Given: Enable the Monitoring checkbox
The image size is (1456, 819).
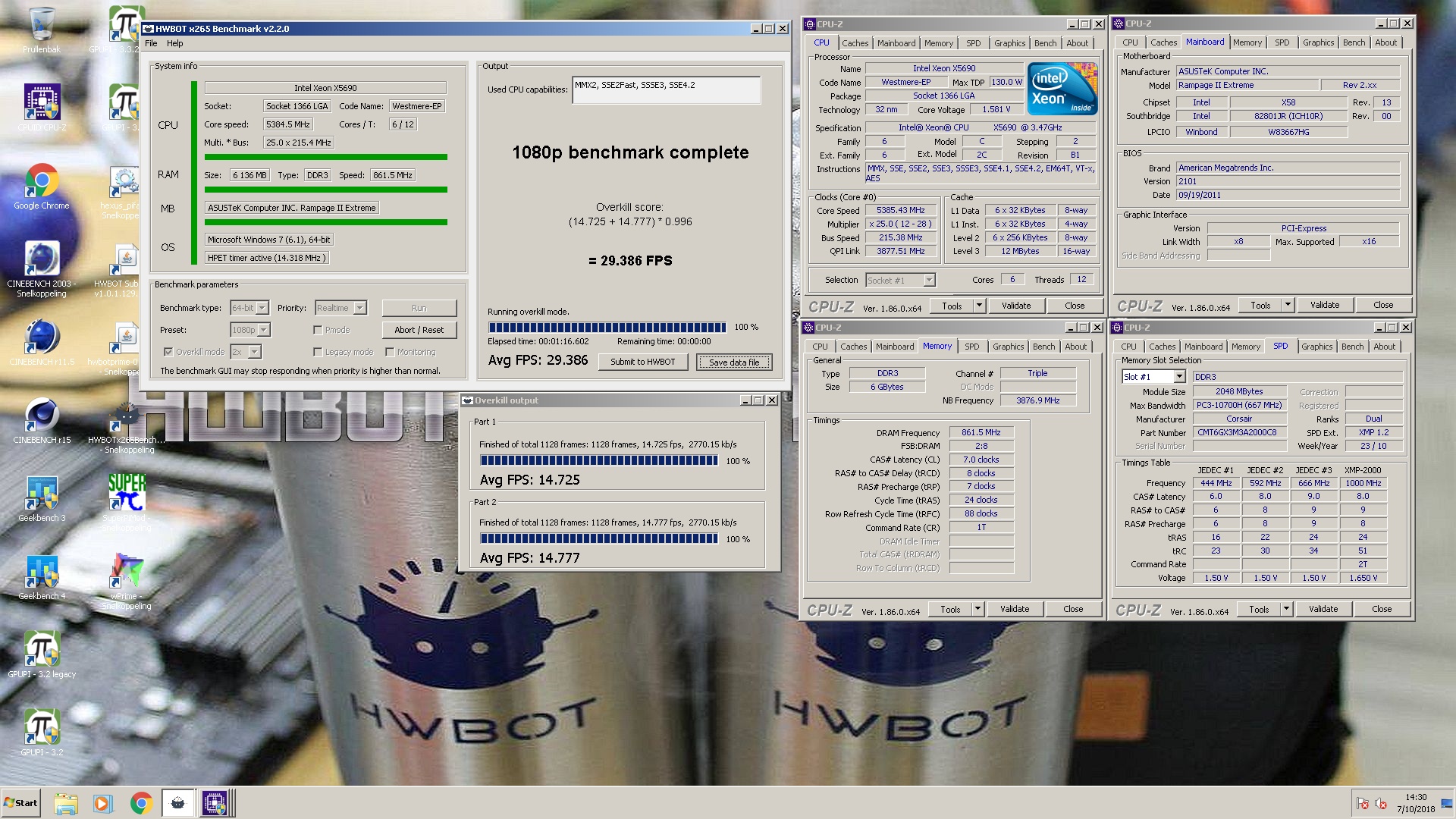Looking at the screenshot, I should click(390, 352).
